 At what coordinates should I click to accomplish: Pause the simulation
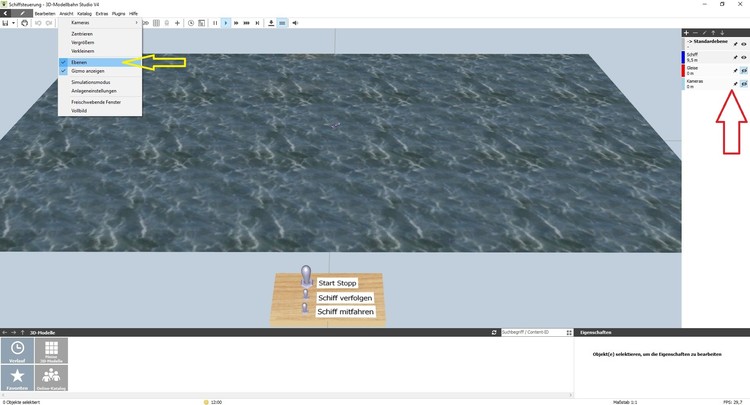pyautogui.click(x=215, y=23)
